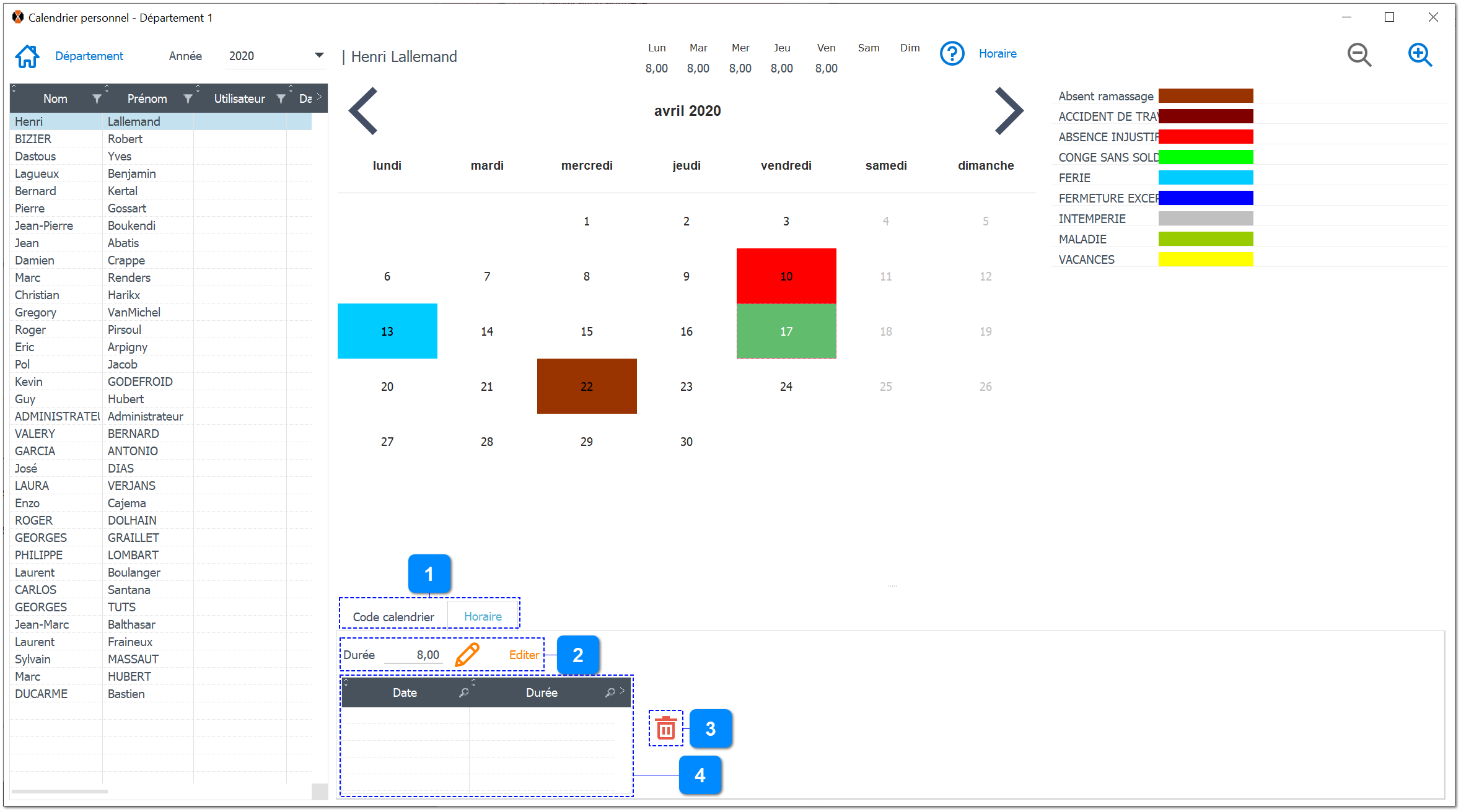Open the filter on the Prénom column
The width and height of the screenshot is (1461, 812).
[x=189, y=98]
